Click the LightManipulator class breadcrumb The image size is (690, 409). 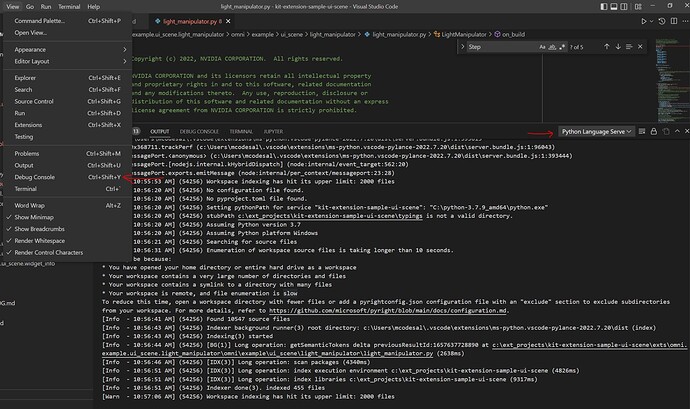(460, 34)
